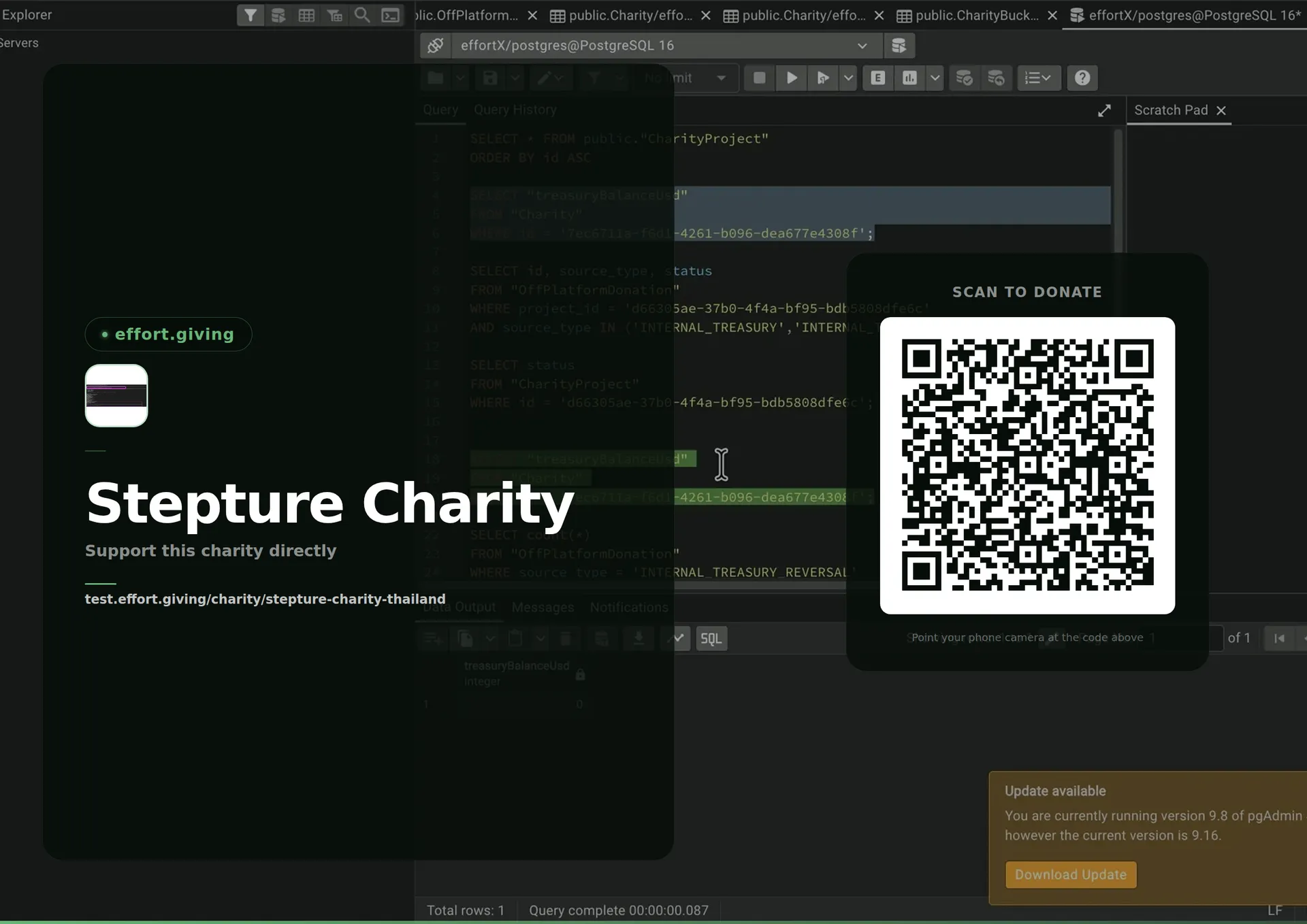
Task: Expand the query editor with diagonal arrows icon
Action: pos(1104,111)
